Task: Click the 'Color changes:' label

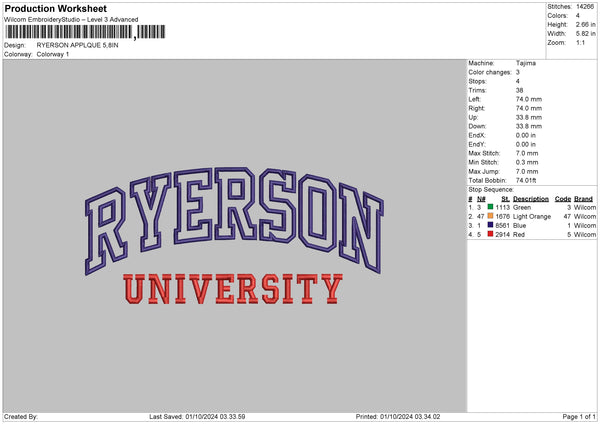Action: [x=490, y=72]
